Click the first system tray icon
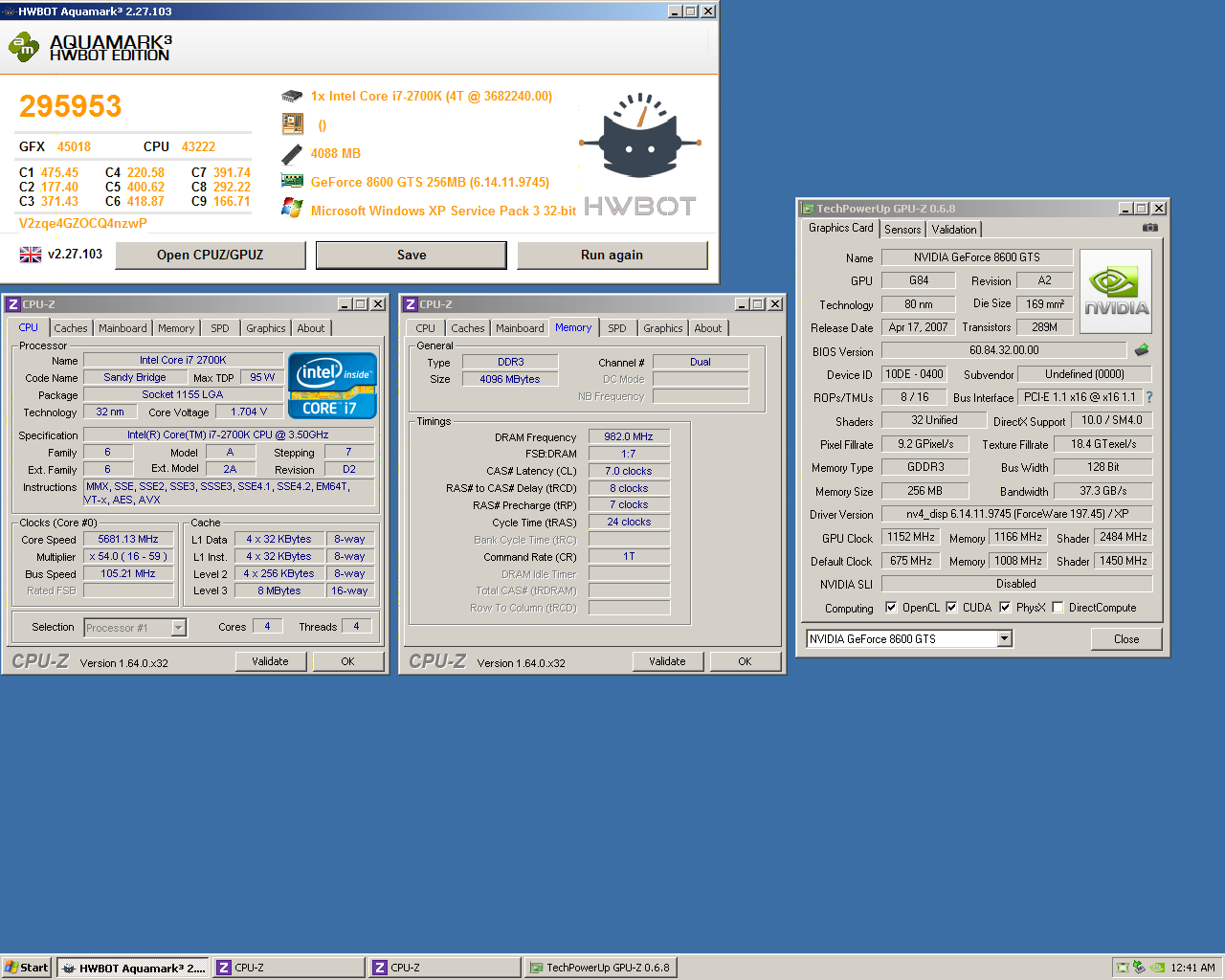 click(1123, 968)
